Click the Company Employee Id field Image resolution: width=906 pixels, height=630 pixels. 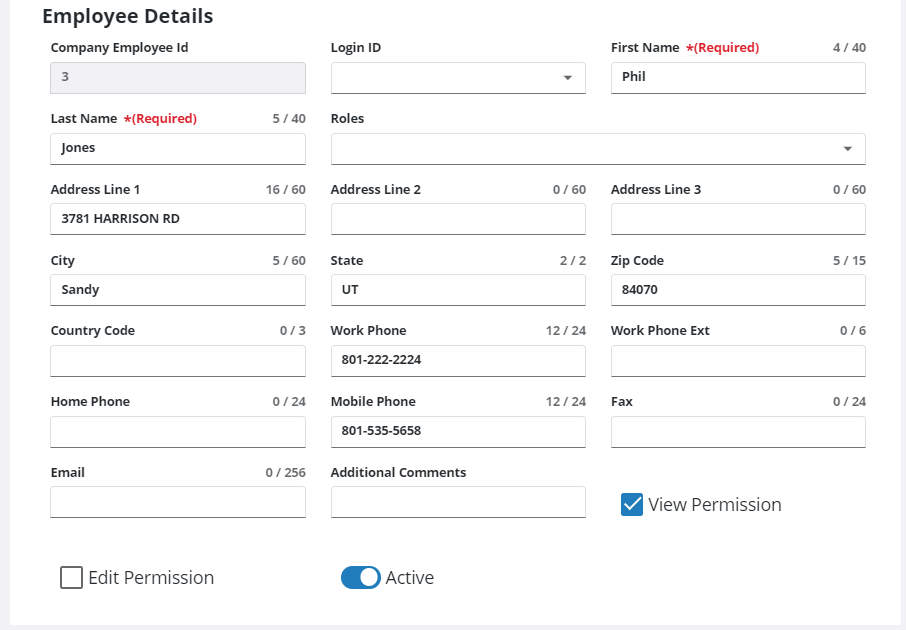(178, 78)
